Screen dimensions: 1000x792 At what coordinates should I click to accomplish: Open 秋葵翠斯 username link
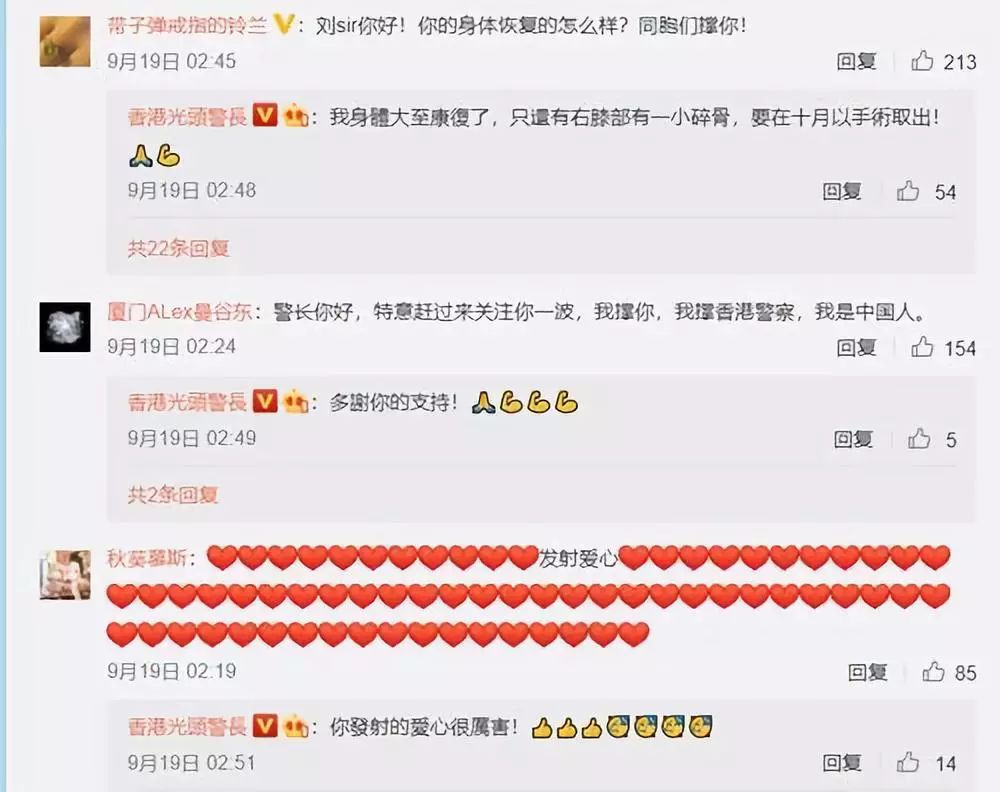pyautogui.click(x=147, y=558)
